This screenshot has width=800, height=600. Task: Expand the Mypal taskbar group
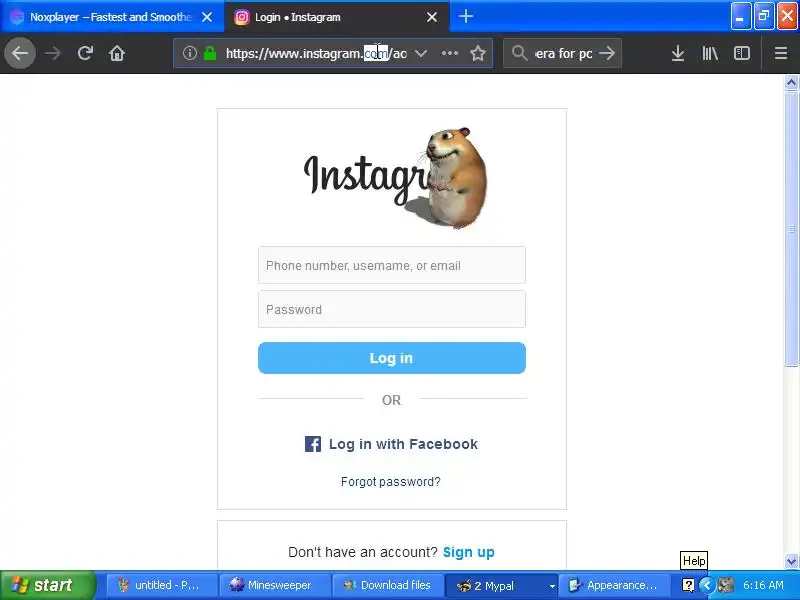coord(552,586)
